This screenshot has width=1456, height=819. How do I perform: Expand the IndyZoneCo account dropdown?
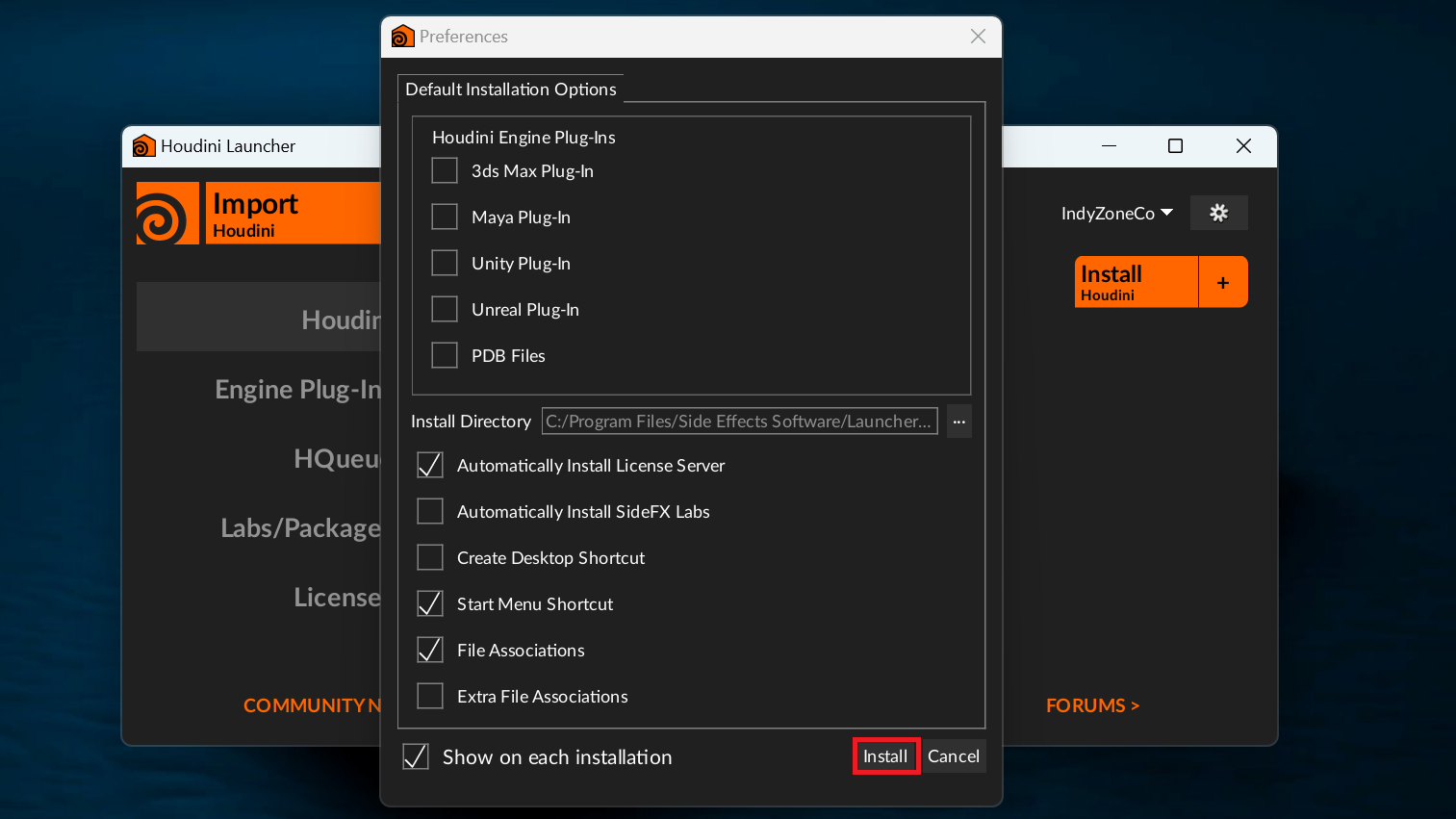pos(1117,214)
